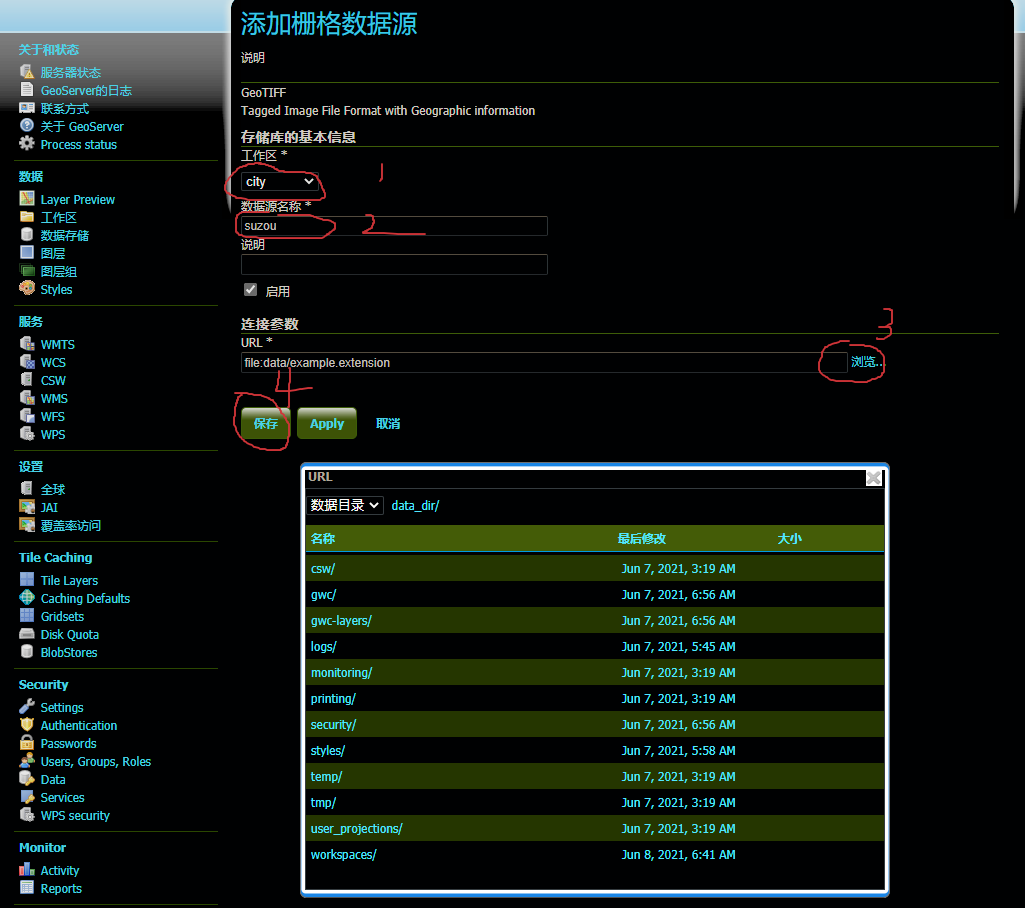The height and width of the screenshot is (908, 1025).
Task: Click the empty 说明 description field
Action: point(394,264)
